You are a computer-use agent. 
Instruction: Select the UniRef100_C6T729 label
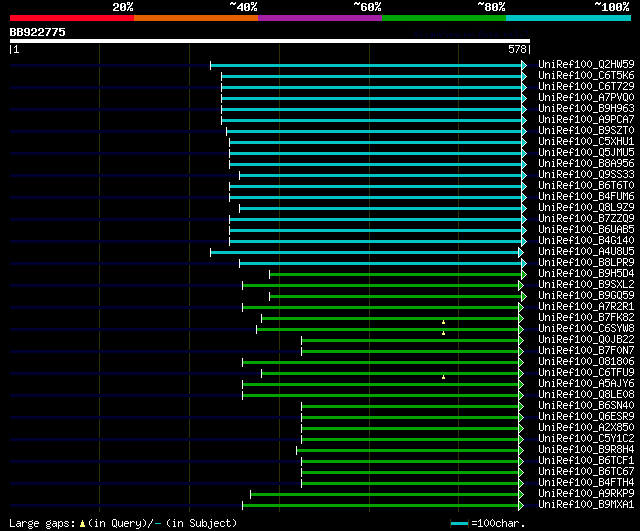point(586,87)
